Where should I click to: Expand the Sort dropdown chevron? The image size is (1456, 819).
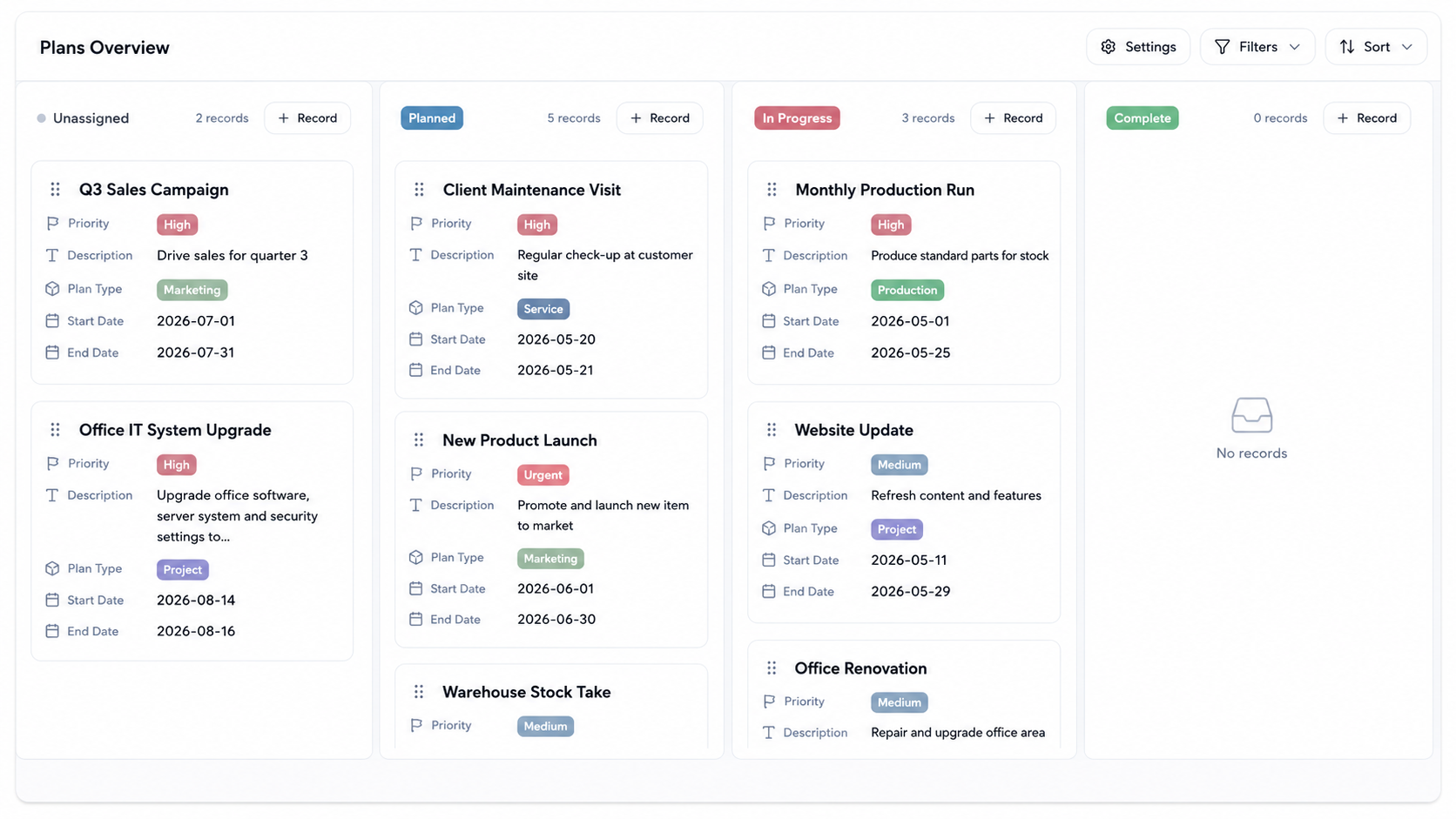point(1407,47)
